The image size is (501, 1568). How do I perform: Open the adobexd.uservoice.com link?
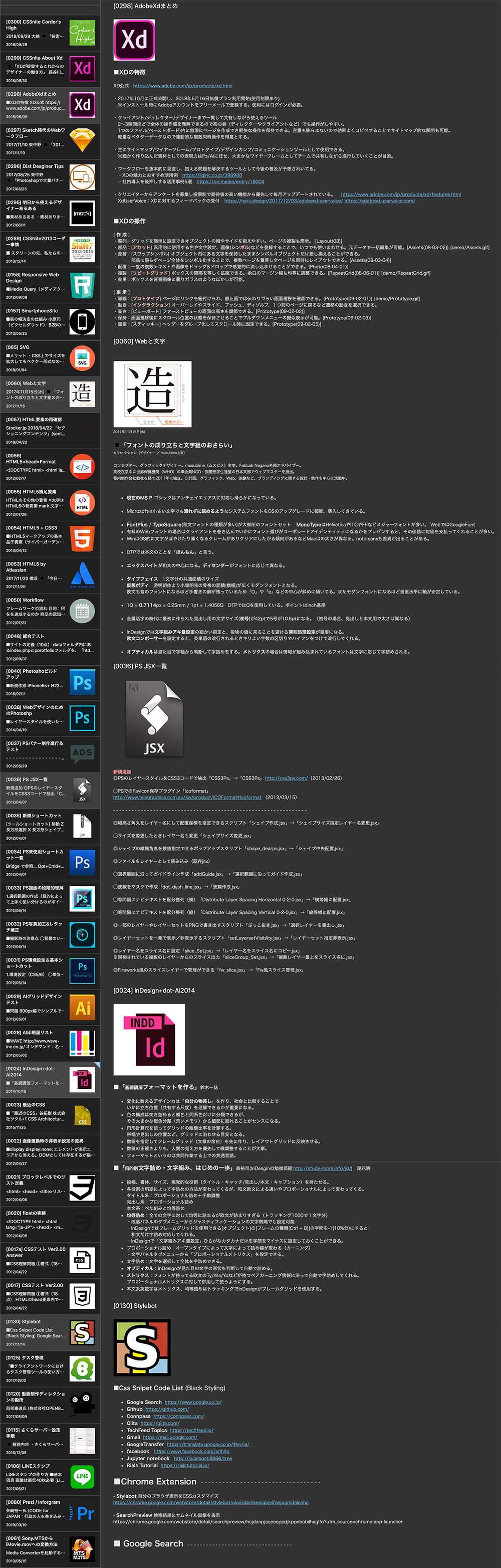pyautogui.click(x=379, y=201)
